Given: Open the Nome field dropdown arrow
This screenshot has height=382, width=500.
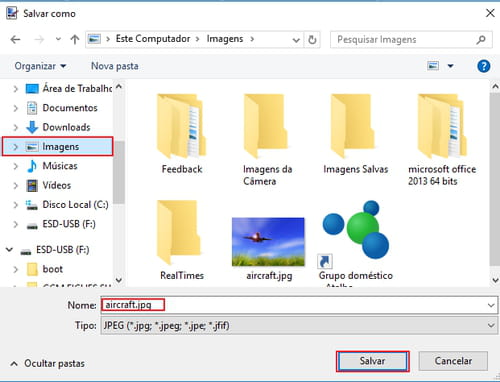Looking at the screenshot, I should coord(491,305).
